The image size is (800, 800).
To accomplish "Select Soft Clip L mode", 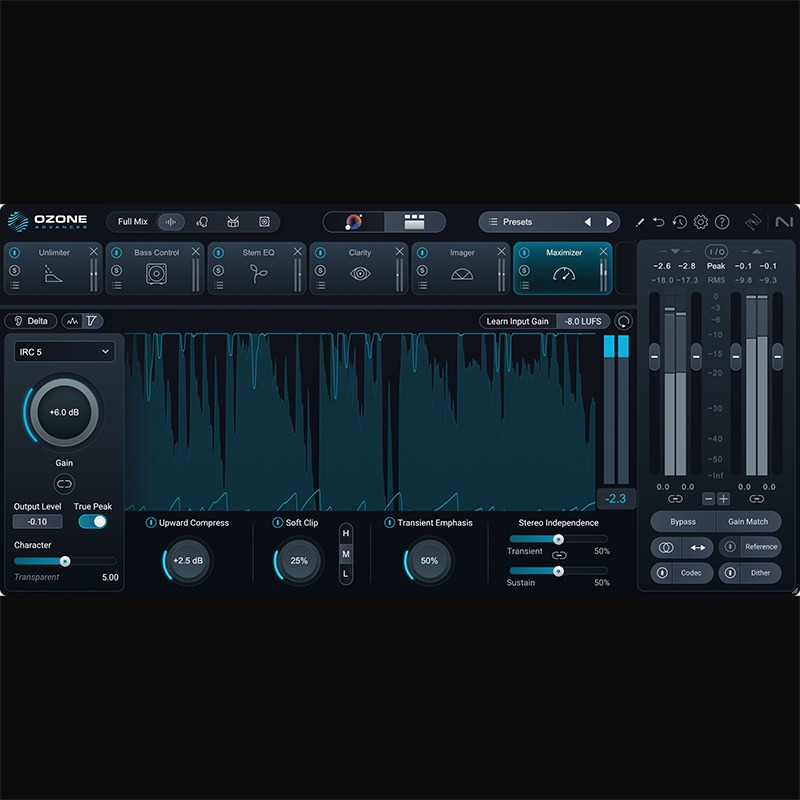I will pyautogui.click(x=346, y=574).
